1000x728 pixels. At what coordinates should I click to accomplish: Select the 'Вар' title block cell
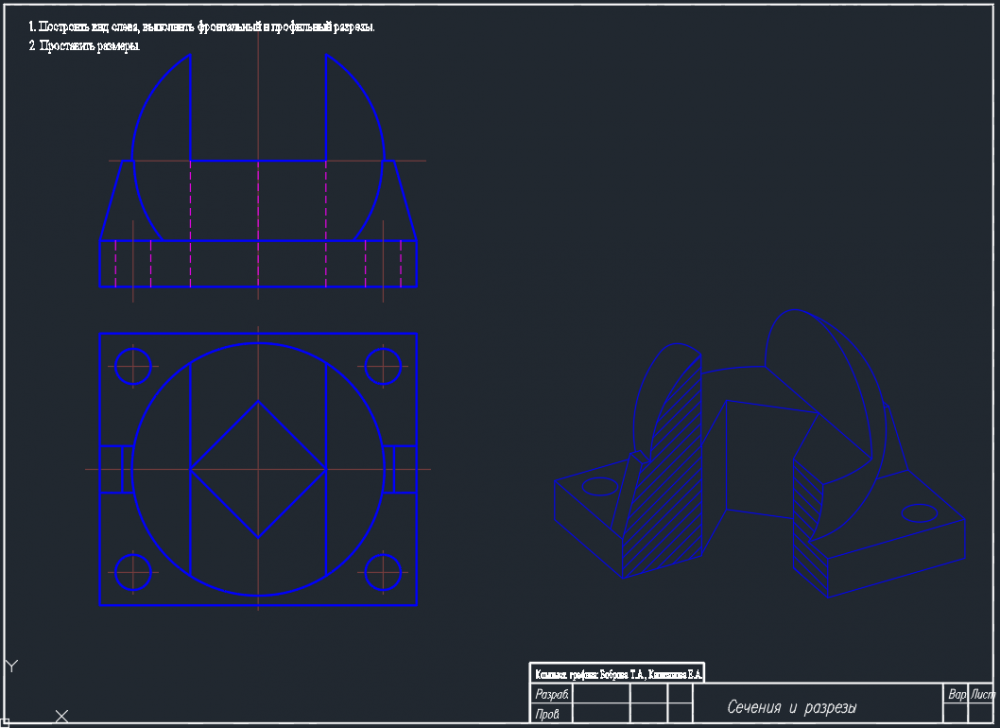956,694
